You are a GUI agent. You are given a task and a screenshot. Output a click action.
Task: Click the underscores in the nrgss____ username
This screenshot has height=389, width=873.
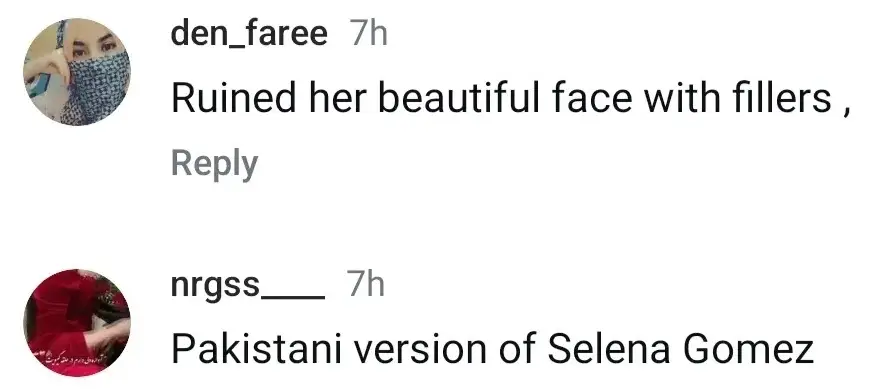(x=293, y=297)
